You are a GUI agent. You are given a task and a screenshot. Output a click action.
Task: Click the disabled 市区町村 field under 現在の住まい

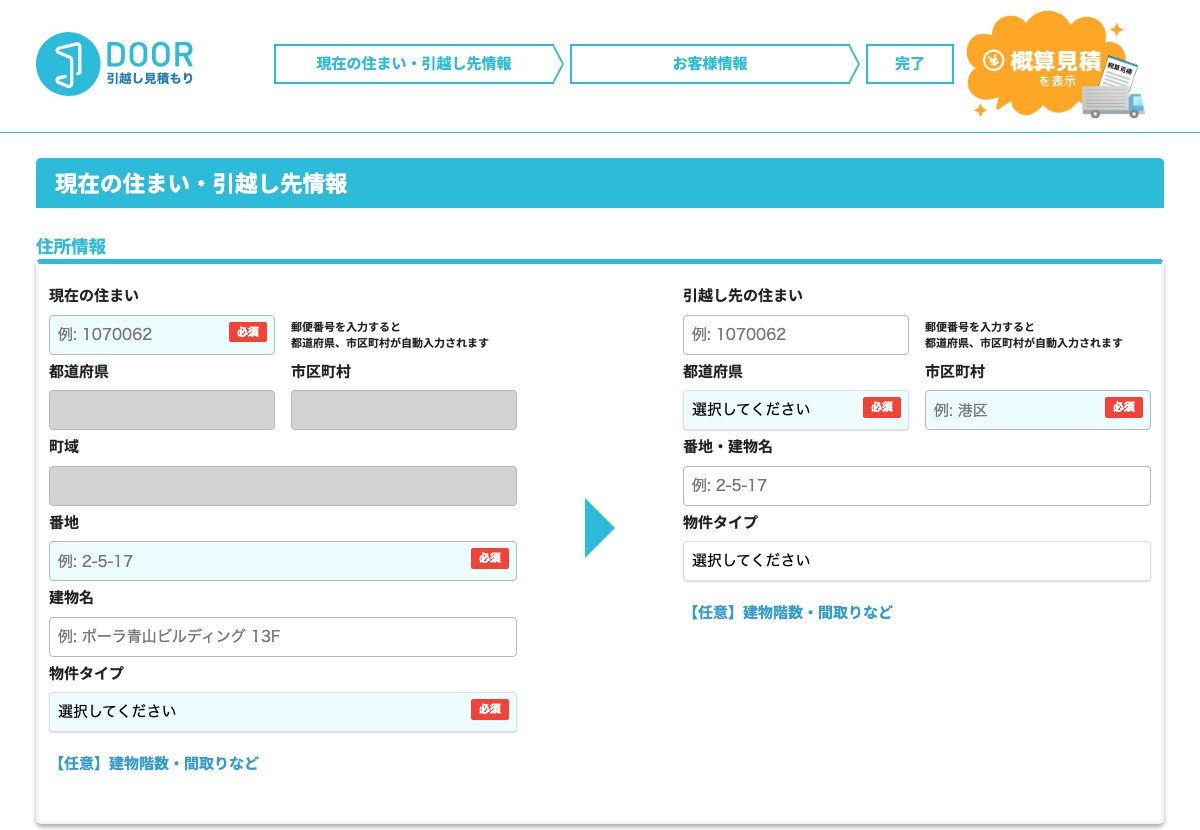pos(404,410)
